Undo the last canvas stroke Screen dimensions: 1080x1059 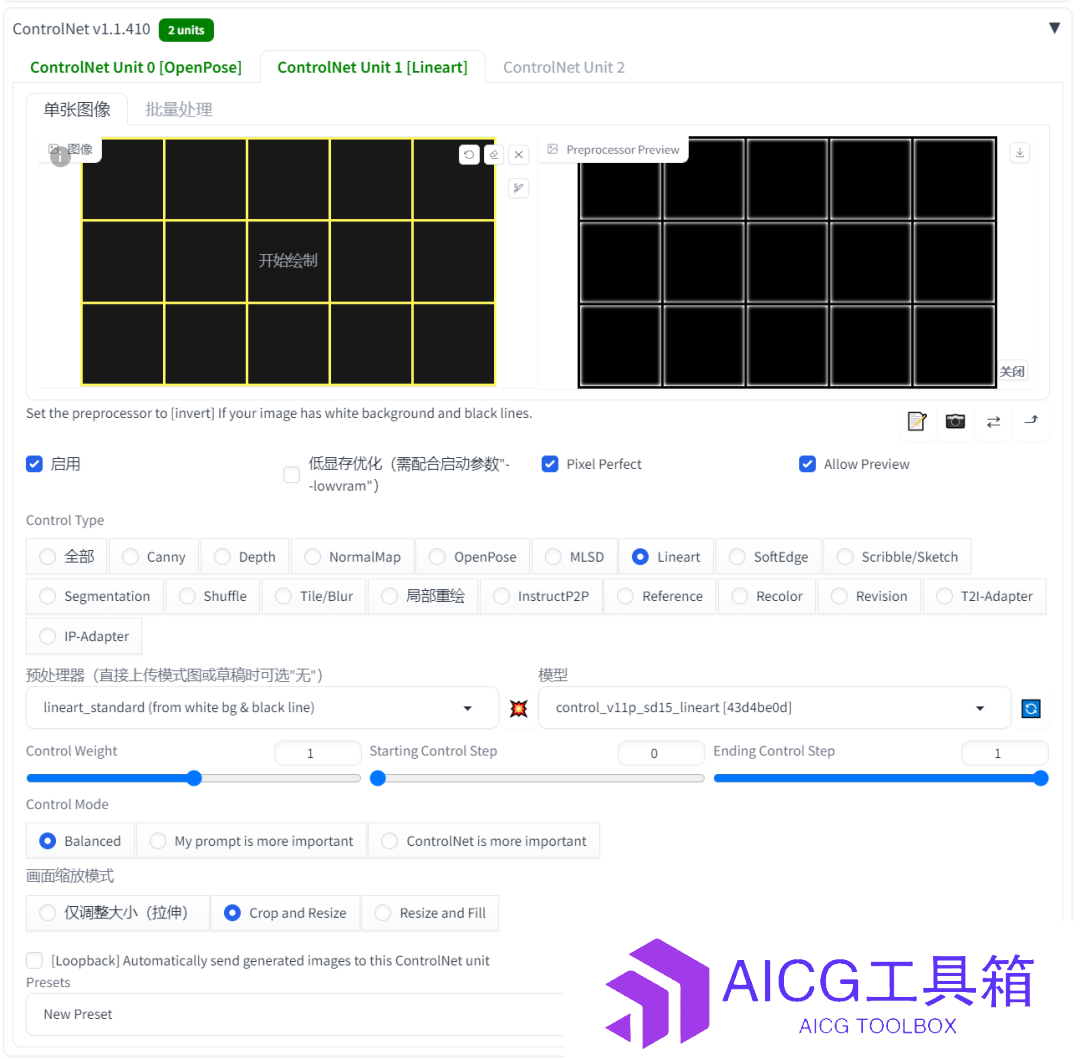click(469, 154)
